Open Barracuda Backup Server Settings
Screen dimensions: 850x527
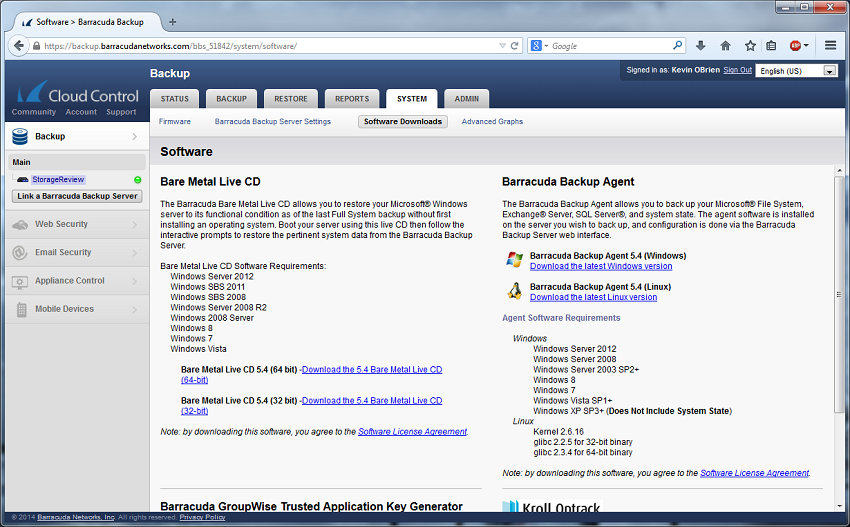[273, 121]
